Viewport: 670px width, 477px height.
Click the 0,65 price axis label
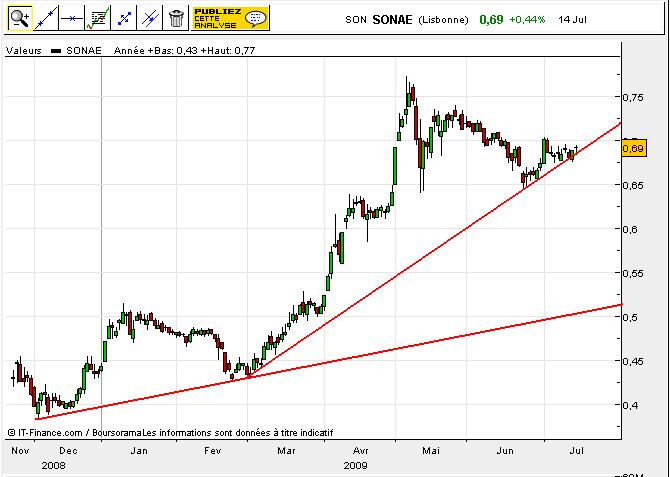click(x=635, y=185)
